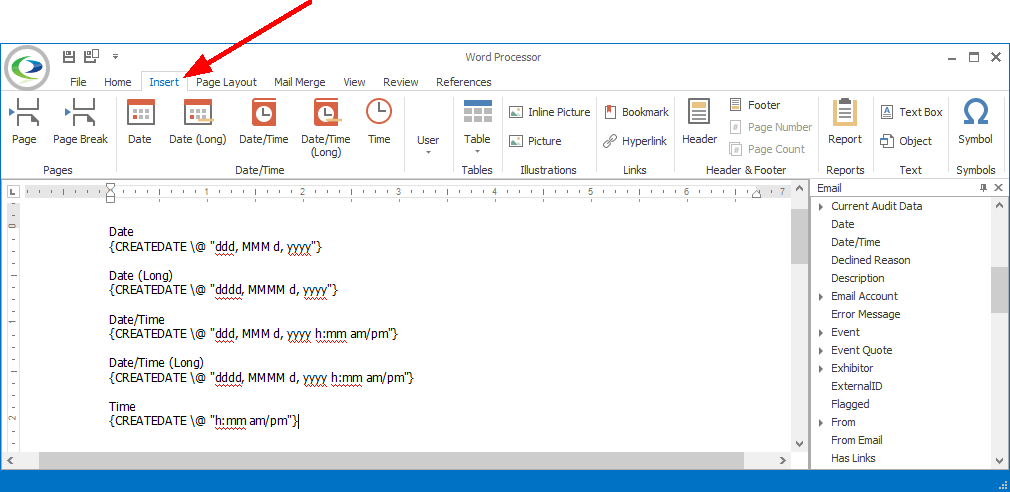Expand the Exhibitor node

[821, 369]
